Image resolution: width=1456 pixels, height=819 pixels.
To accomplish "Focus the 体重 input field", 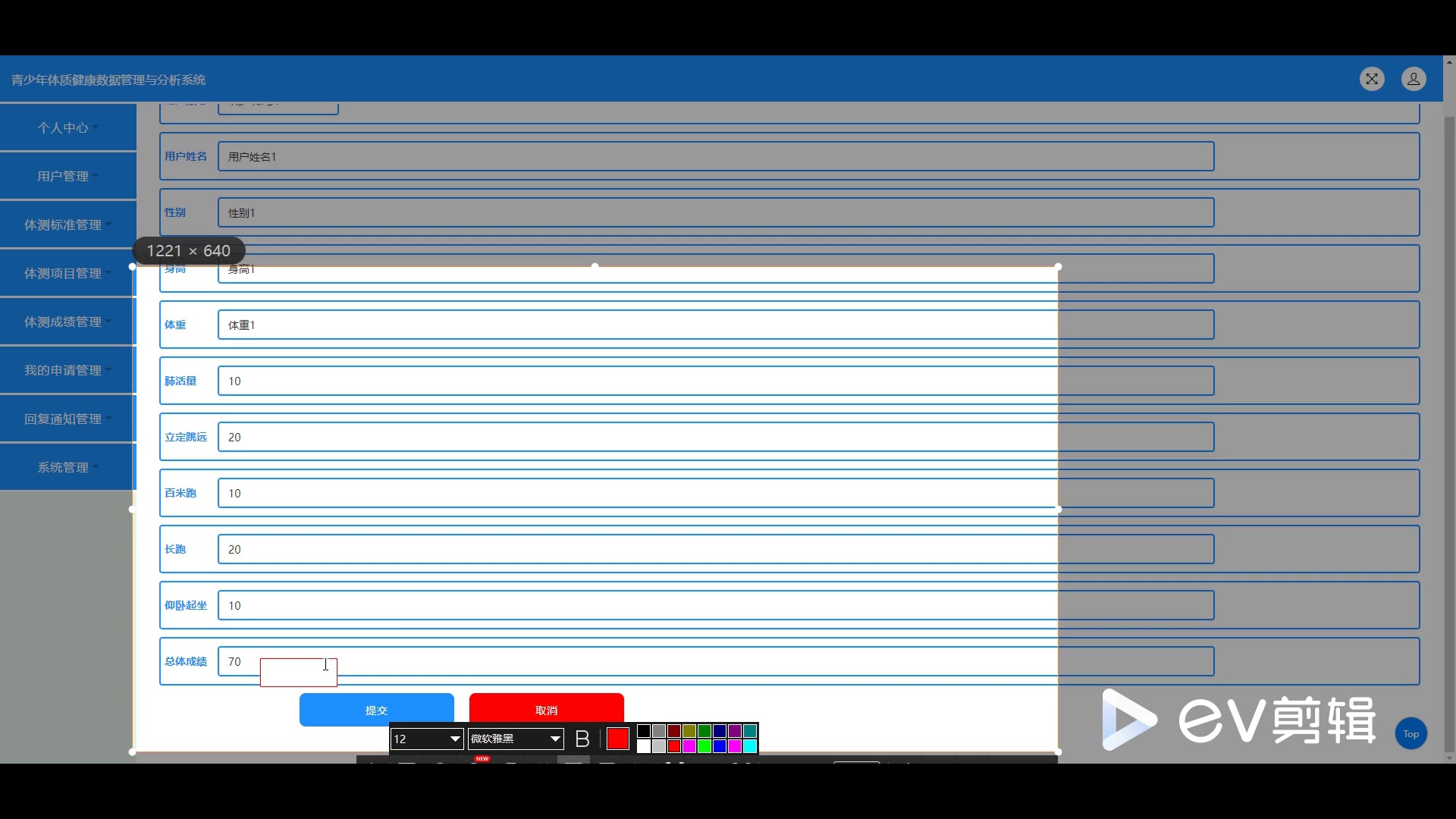I will click(716, 325).
